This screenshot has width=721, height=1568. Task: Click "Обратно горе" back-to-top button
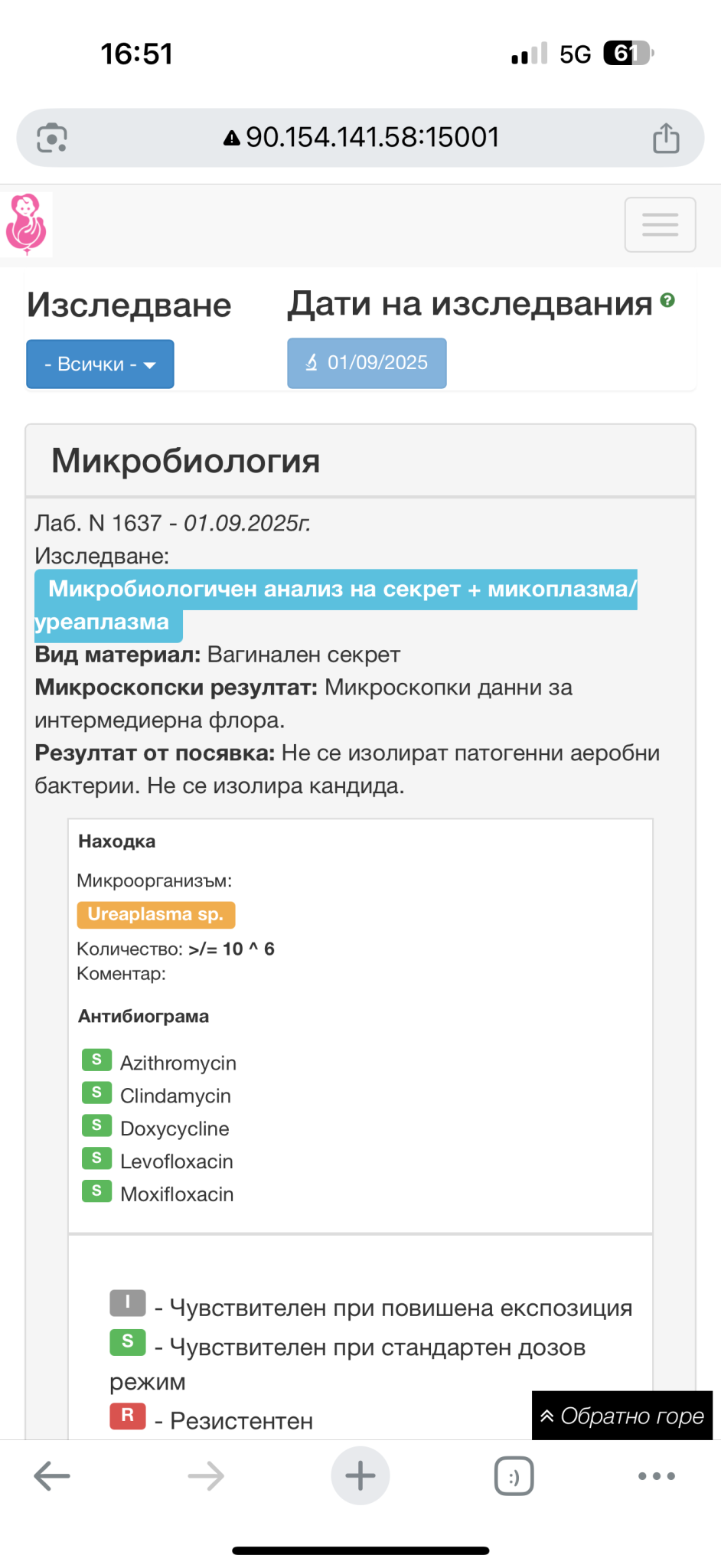click(622, 1416)
